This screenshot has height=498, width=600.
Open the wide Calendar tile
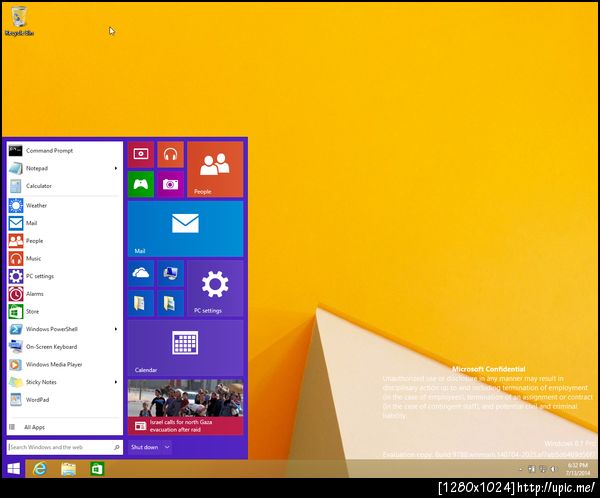[186, 348]
